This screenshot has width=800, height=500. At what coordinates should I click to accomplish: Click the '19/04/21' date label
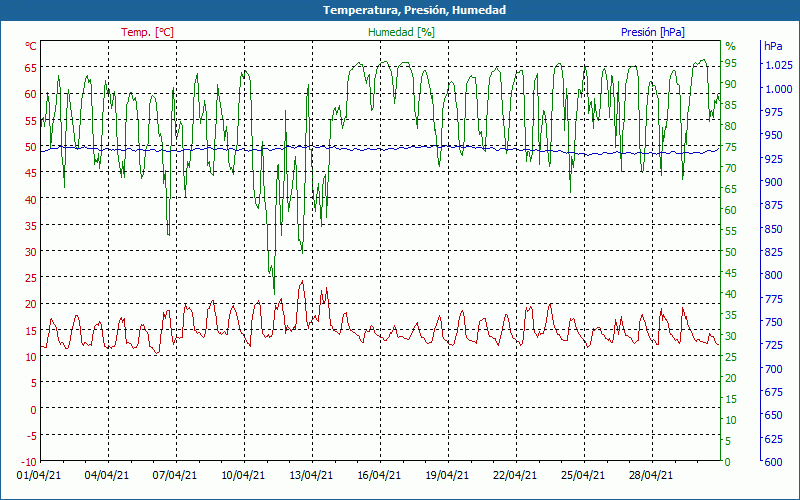(447, 475)
